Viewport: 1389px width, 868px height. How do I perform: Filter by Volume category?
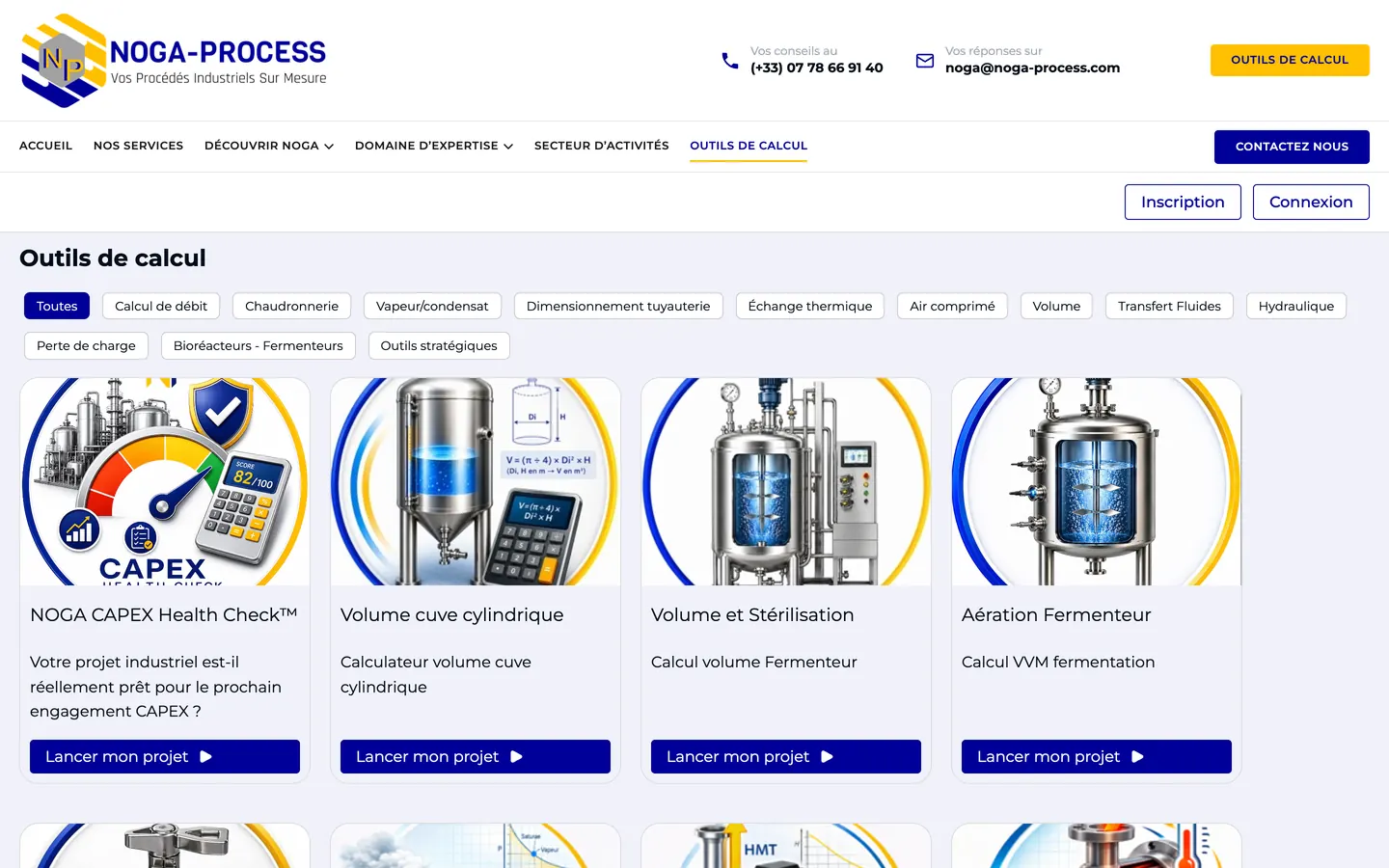point(1056,306)
